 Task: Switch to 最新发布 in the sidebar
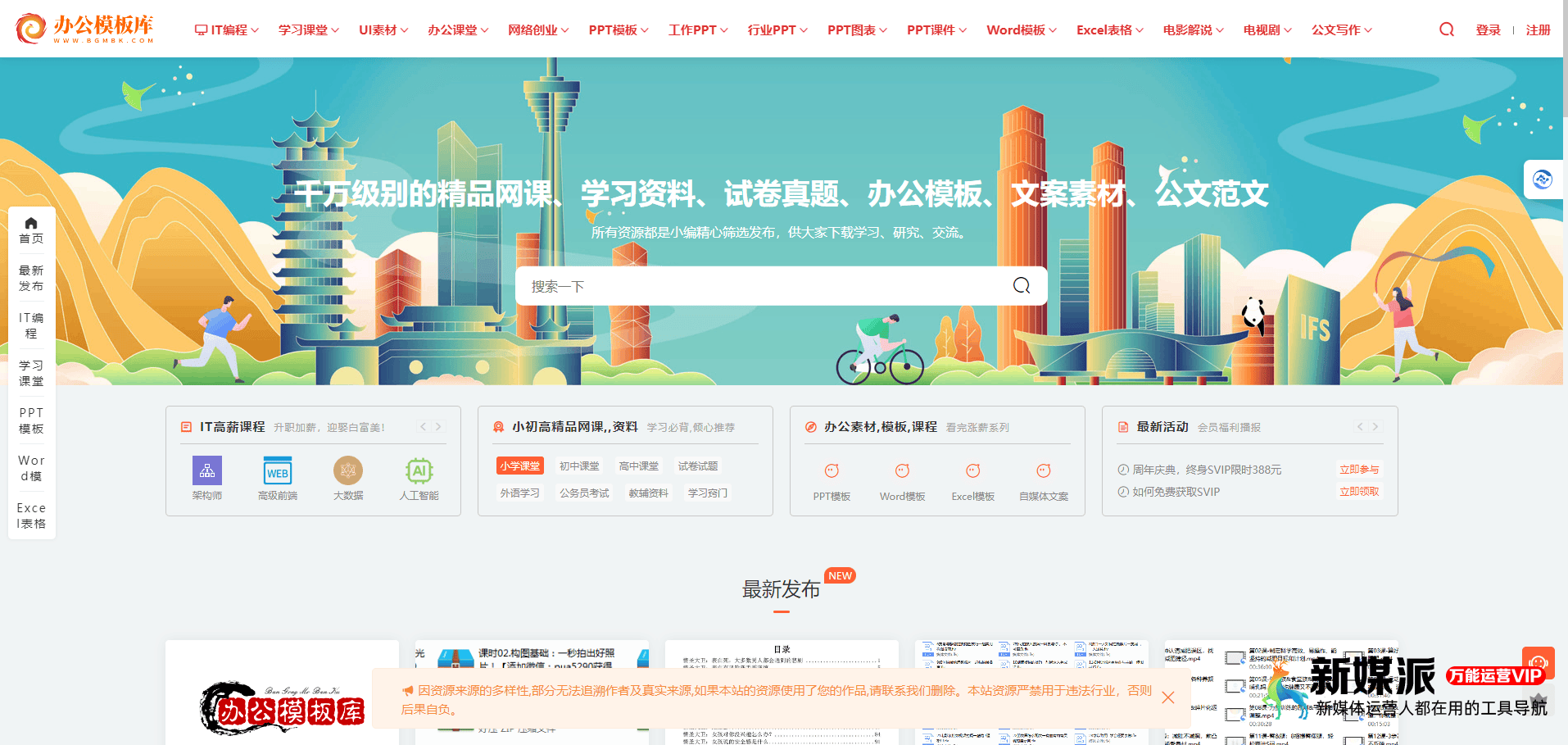[31, 278]
